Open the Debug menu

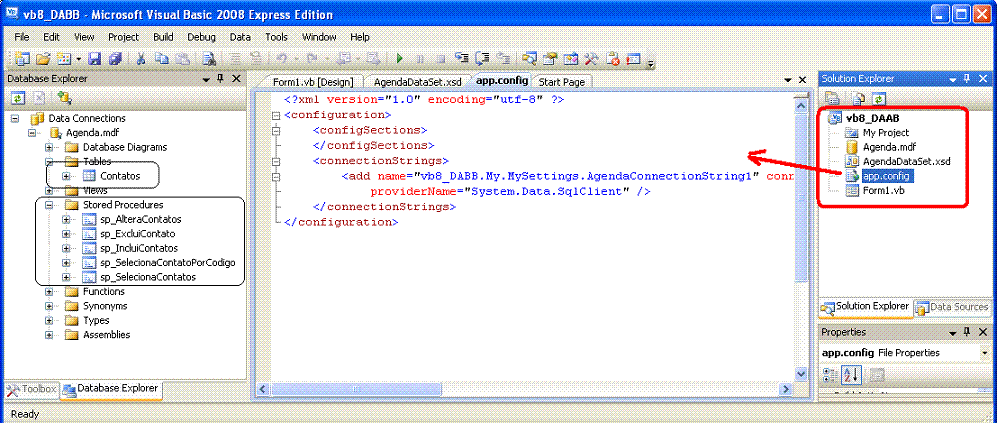(202, 37)
